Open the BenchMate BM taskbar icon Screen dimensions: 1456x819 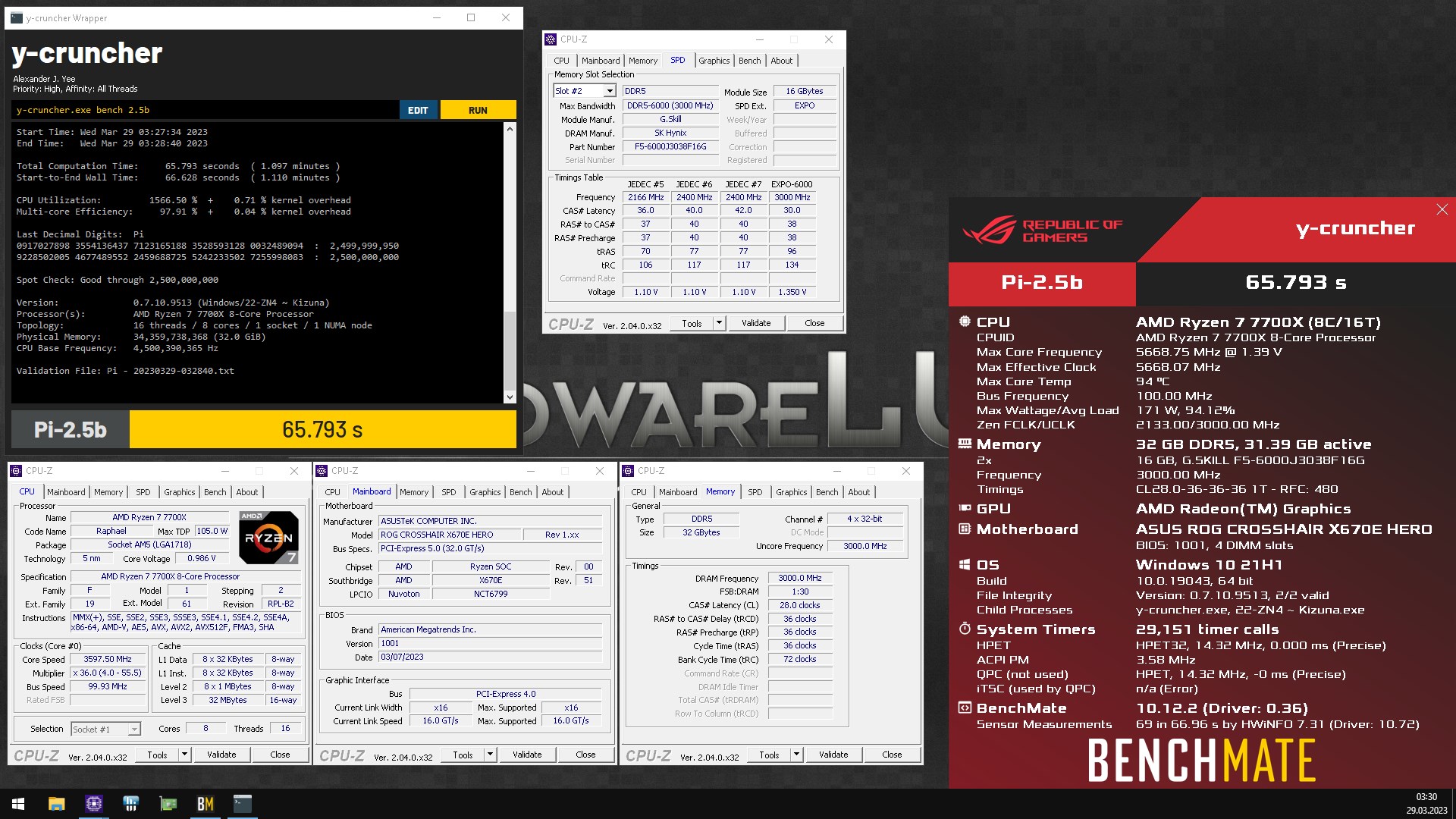point(205,804)
